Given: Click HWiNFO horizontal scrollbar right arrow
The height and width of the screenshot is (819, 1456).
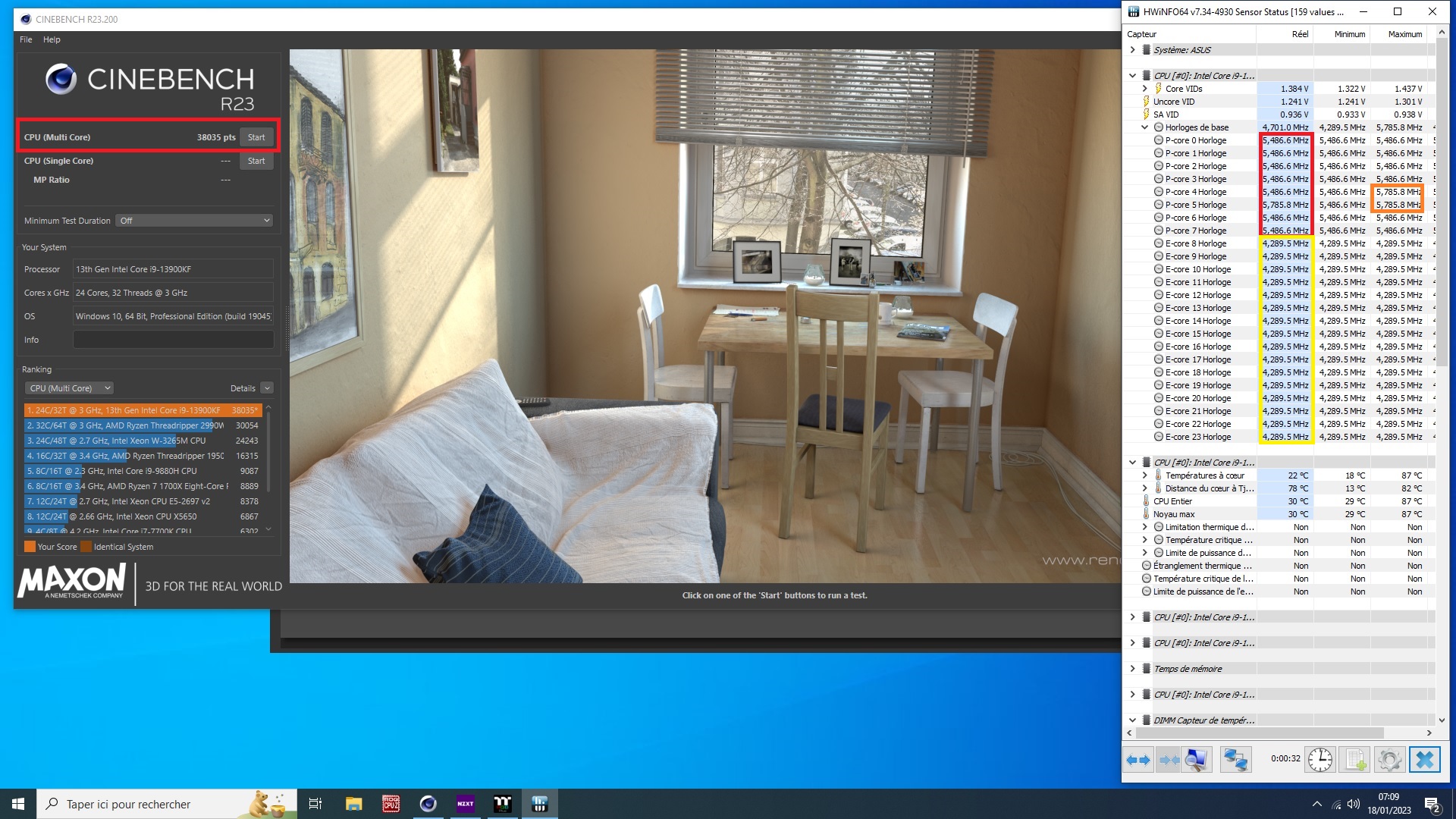Looking at the screenshot, I should [x=1429, y=733].
